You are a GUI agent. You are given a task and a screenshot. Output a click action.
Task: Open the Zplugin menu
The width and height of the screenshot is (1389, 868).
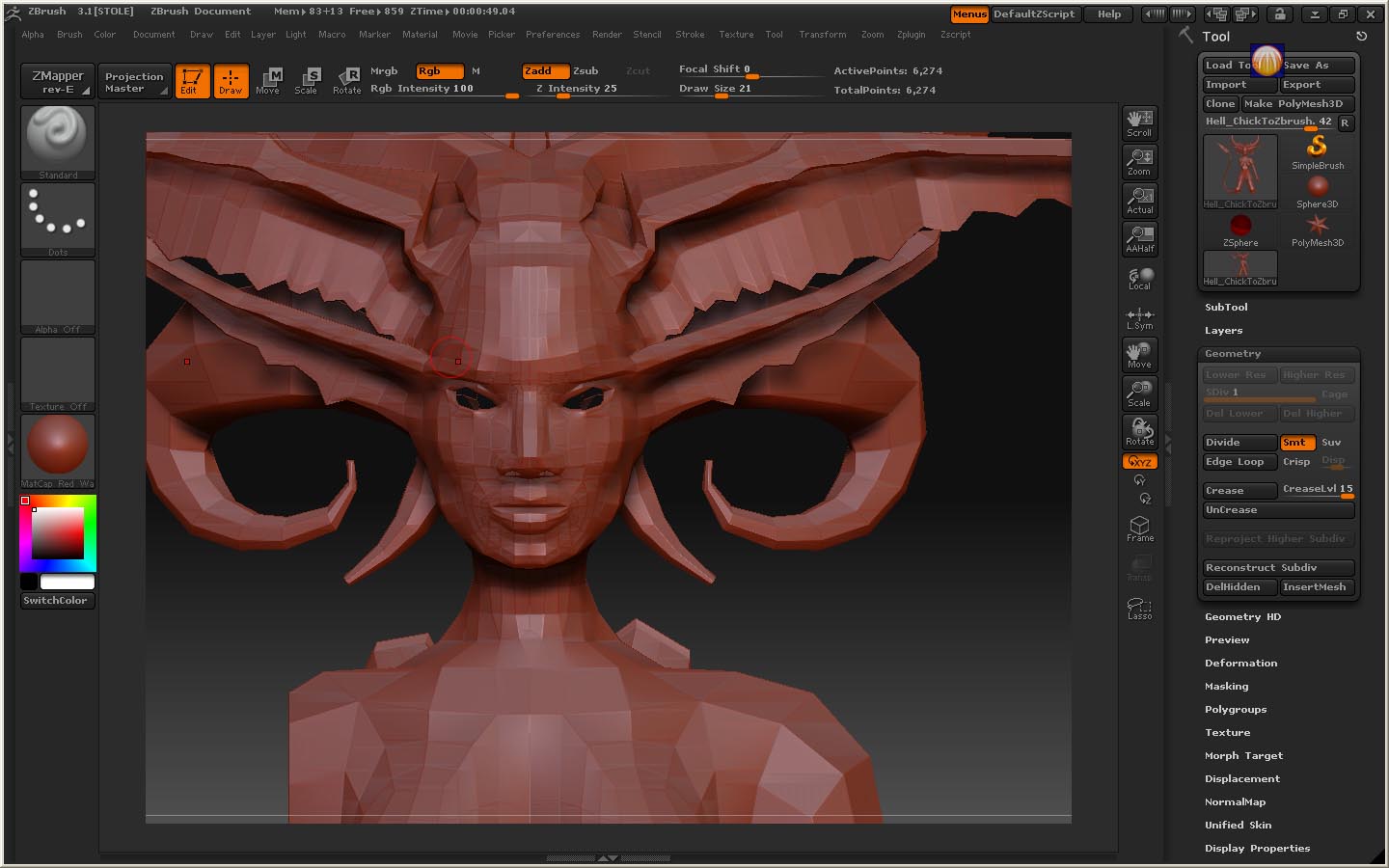911,35
